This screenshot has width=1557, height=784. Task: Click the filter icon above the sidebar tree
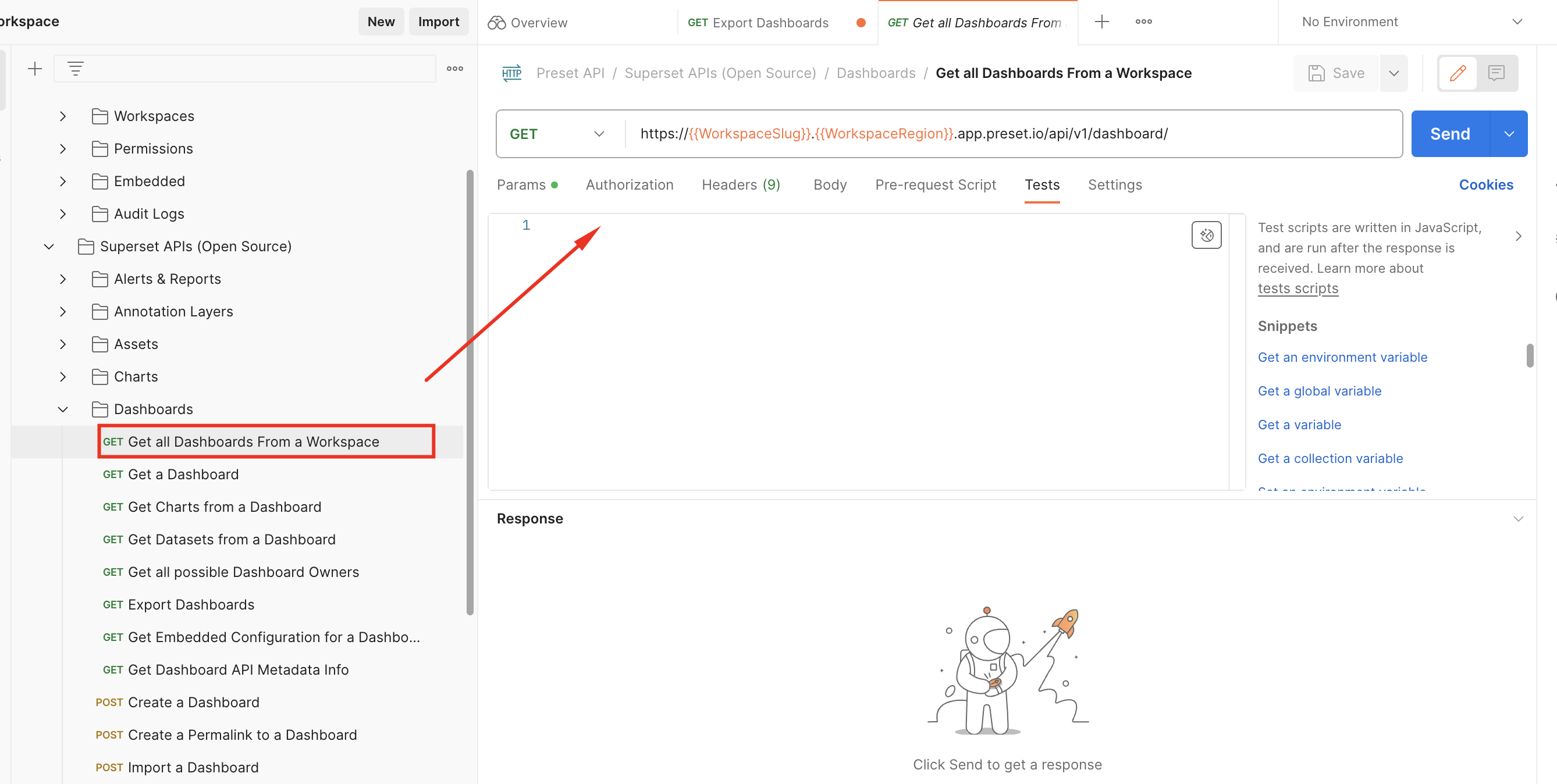click(x=75, y=68)
